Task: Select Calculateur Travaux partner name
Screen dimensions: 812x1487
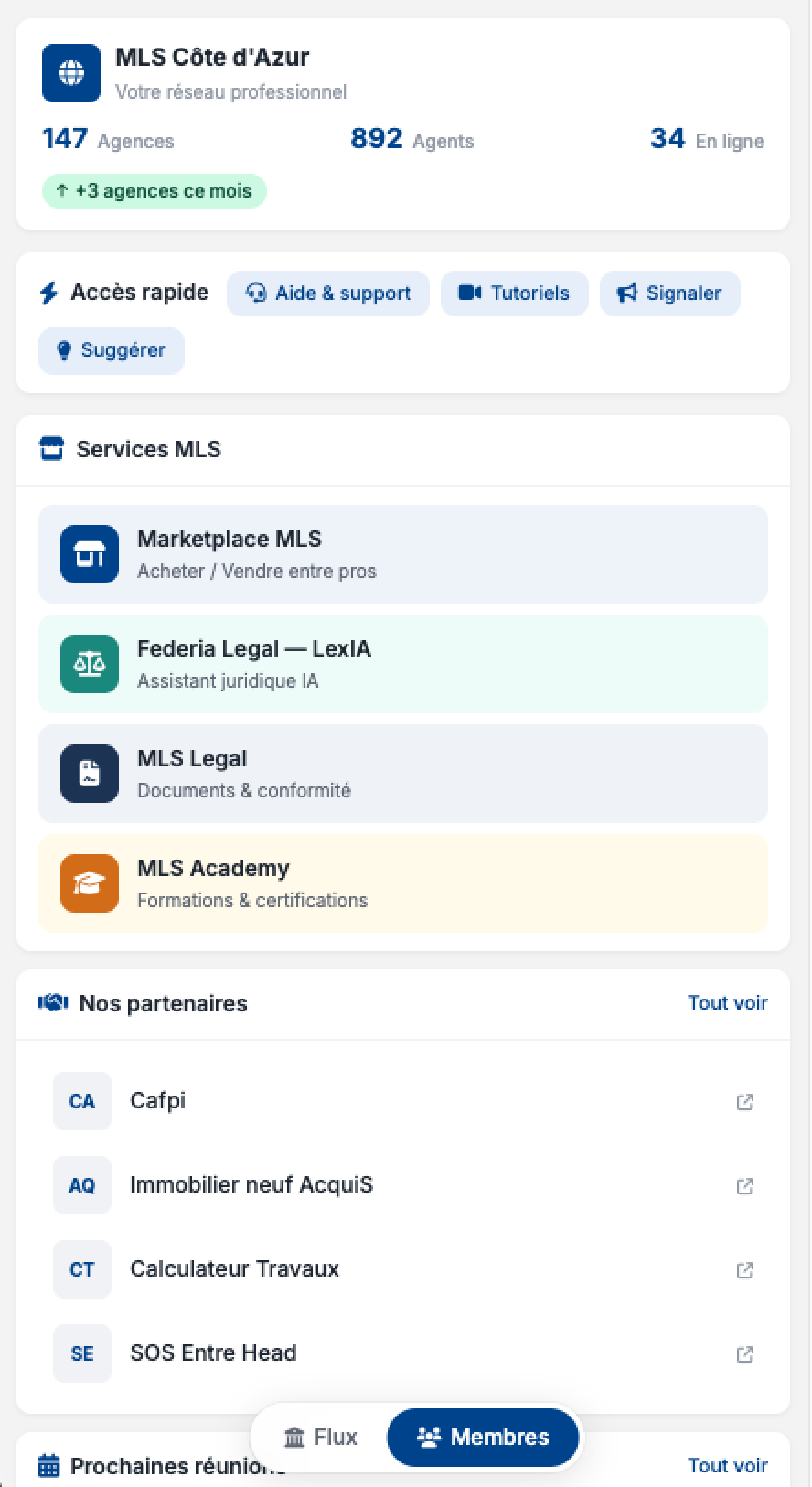Action: 234,1268
